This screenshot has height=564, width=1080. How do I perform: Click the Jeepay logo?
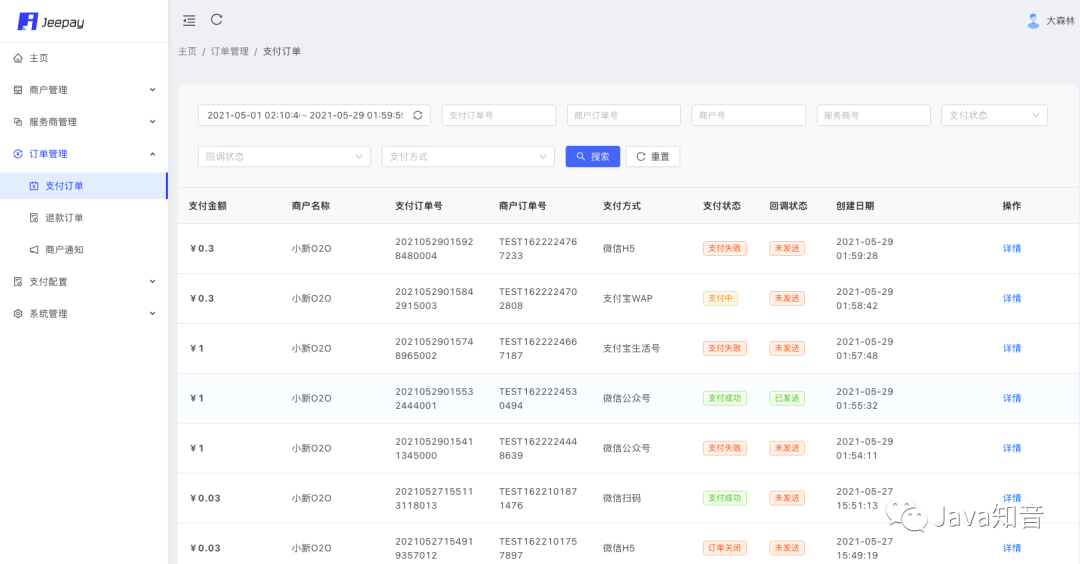51,21
